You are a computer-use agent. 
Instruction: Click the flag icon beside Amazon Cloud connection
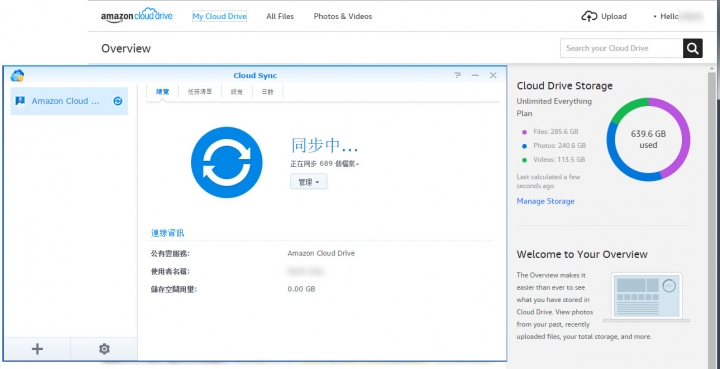20,101
